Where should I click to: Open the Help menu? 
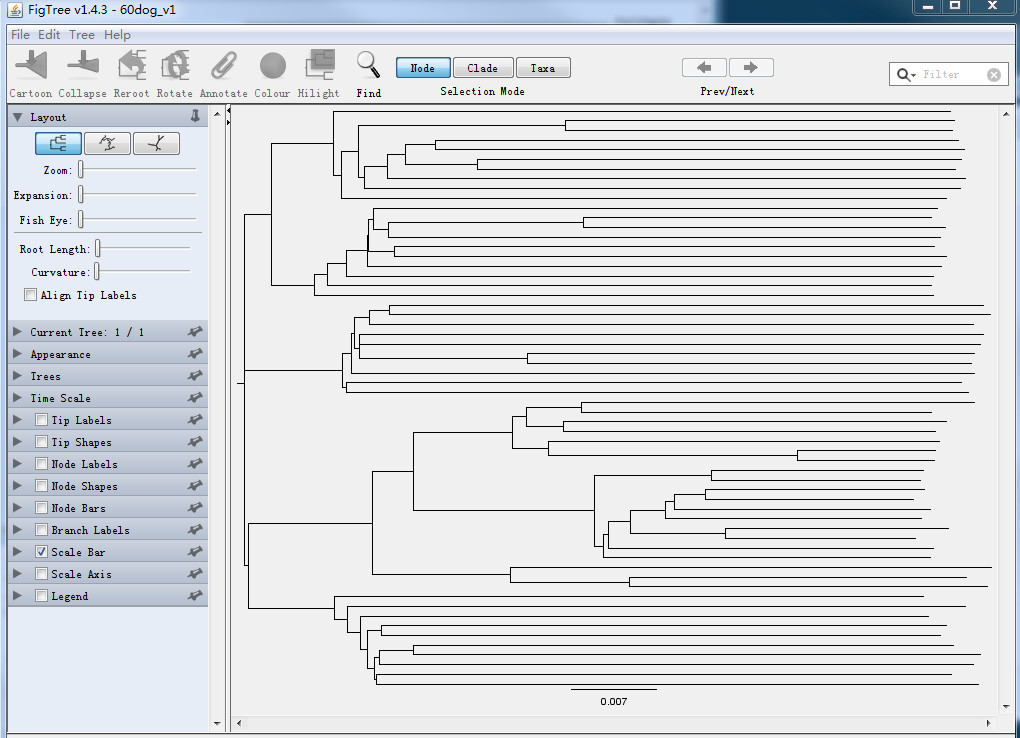117,34
